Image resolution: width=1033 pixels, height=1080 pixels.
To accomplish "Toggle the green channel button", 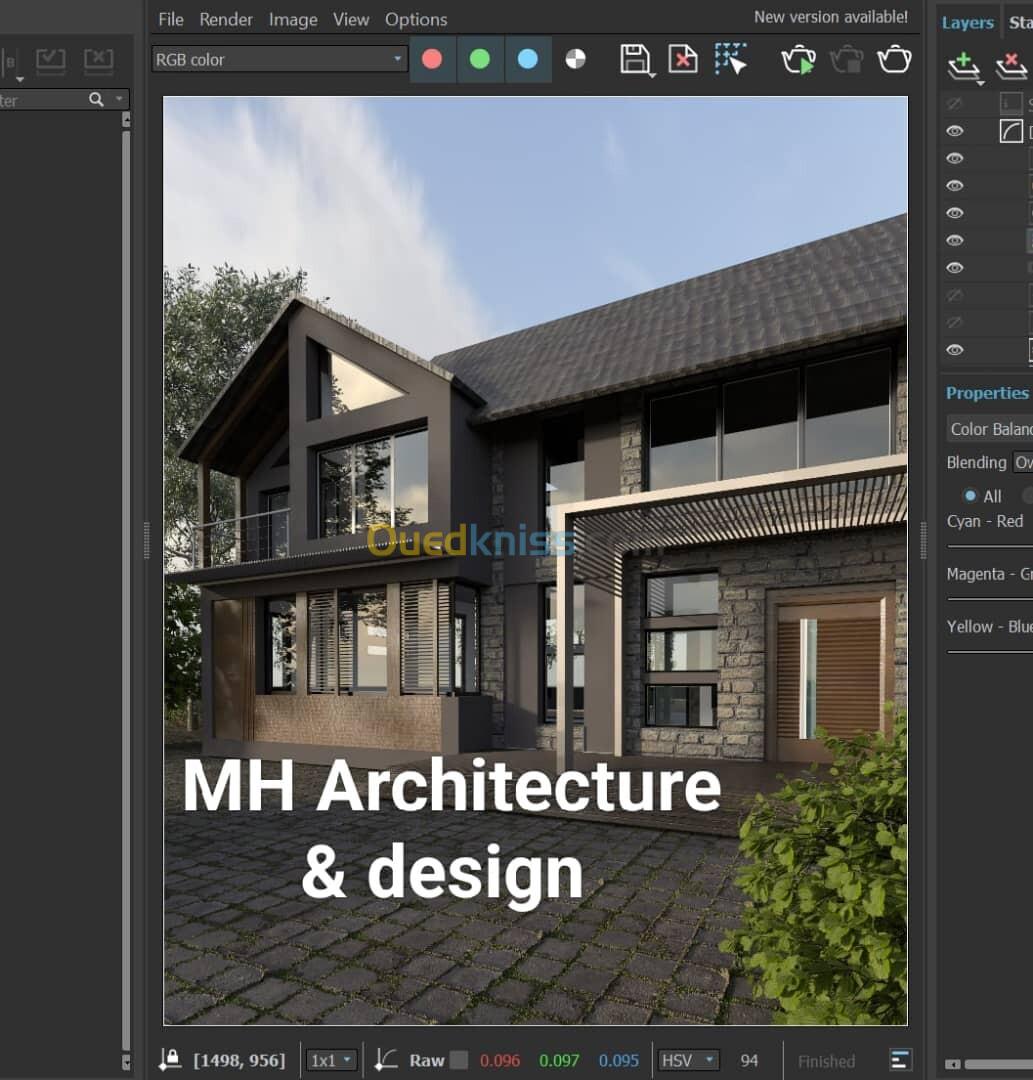I will (480, 60).
